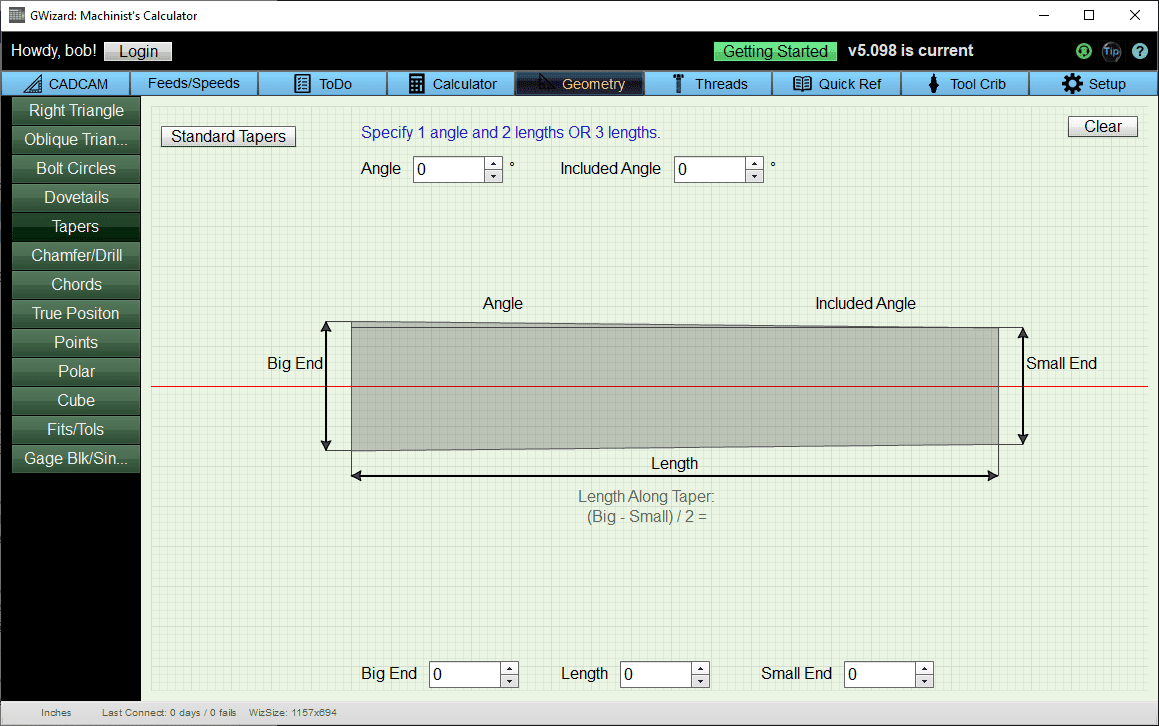This screenshot has height=726, width=1159.
Task: Switch to the CADCAM tab
Action: point(65,84)
